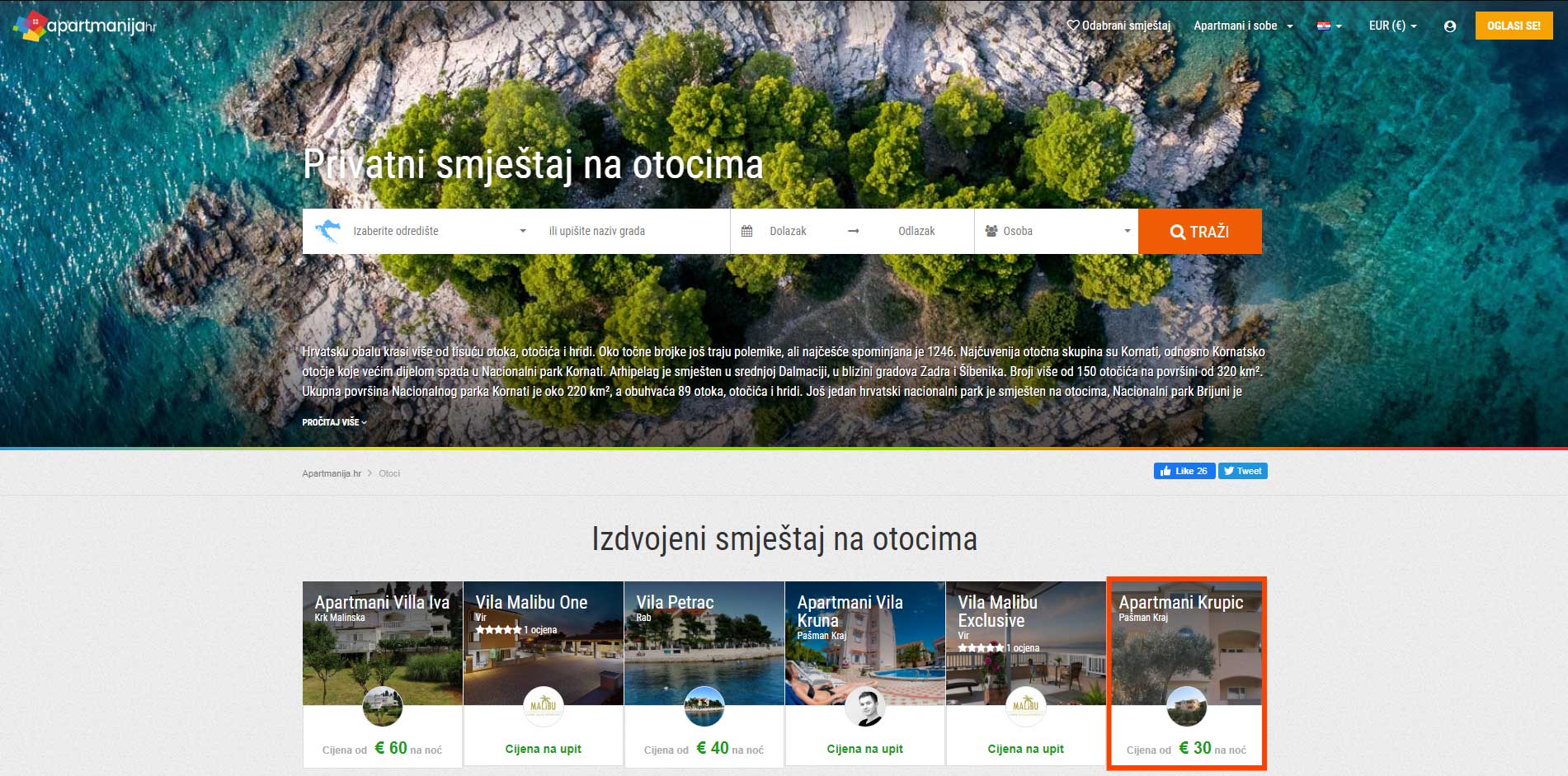Click the Tweet share button
The width and height of the screenshot is (1568, 776).
pyautogui.click(x=1242, y=471)
